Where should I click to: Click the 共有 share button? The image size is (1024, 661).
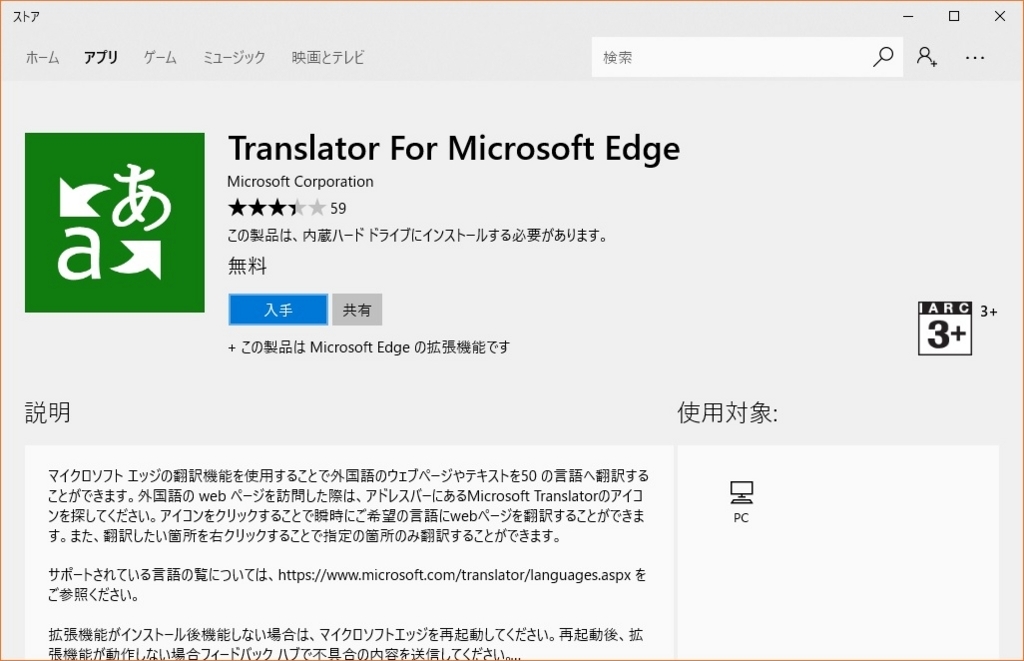tap(357, 309)
